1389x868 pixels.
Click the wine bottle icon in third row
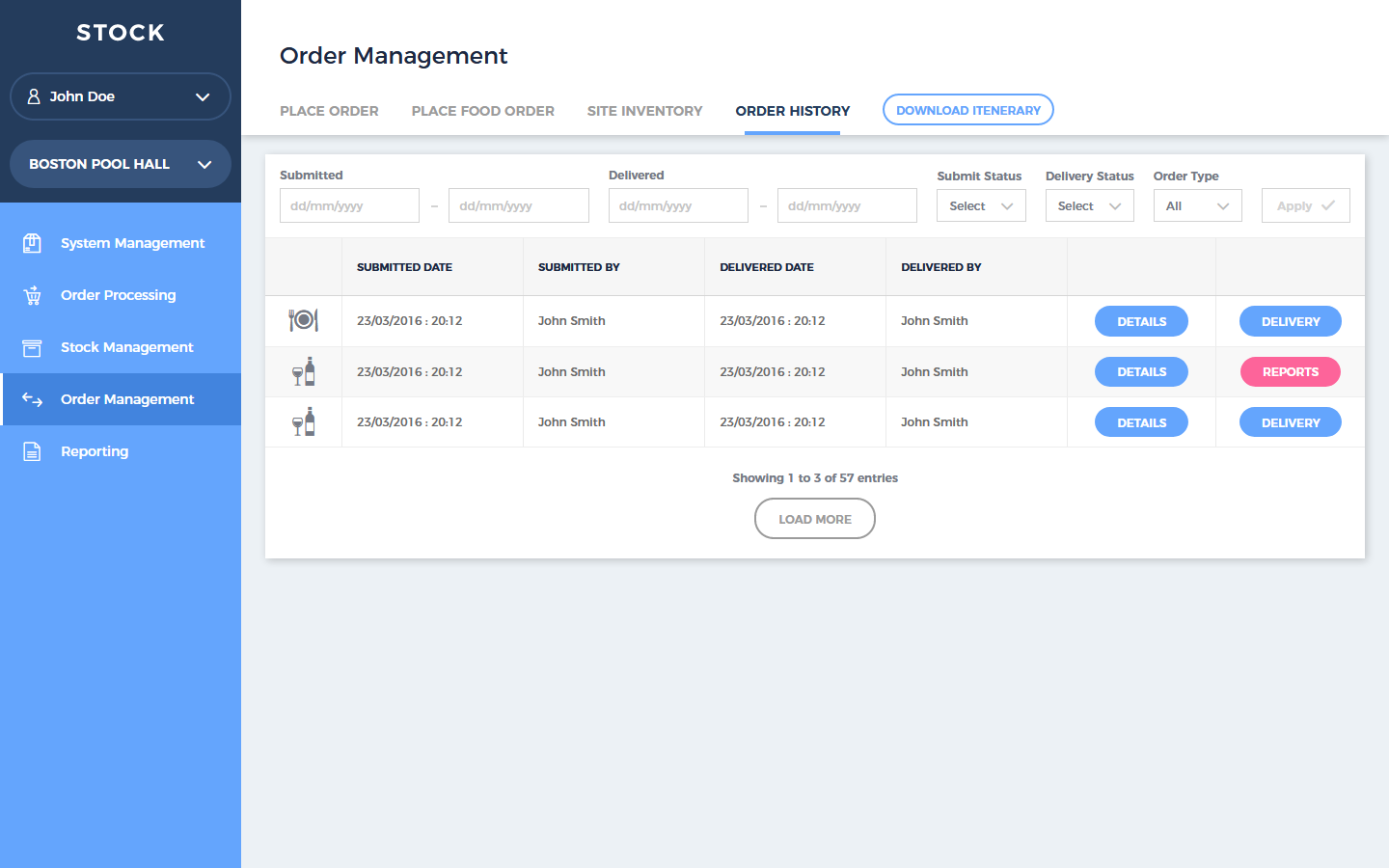click(x=303, y=422)
